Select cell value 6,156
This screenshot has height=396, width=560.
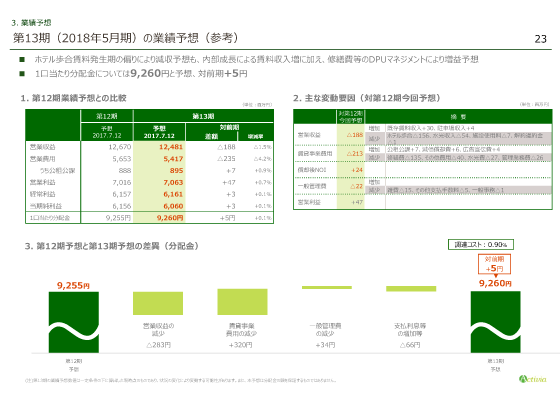[x=122, y=206]
